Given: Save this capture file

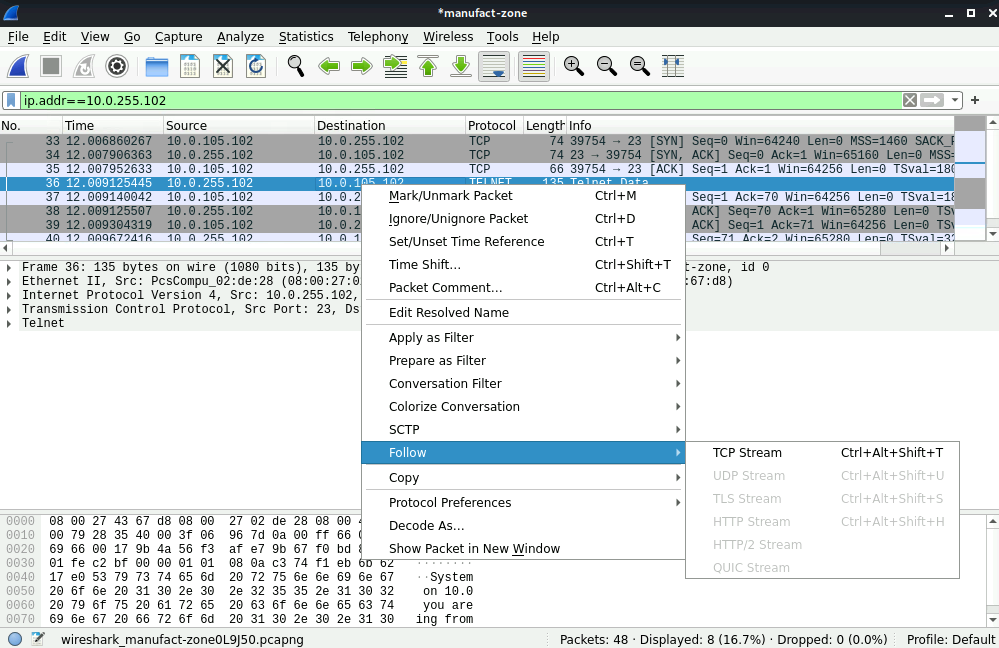Looking at the screenshot, I should 190,66.
